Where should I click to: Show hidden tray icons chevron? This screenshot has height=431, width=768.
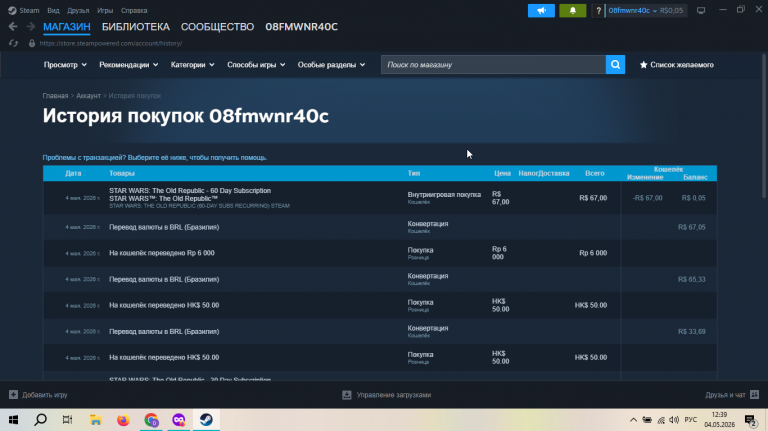click(633, 420)
